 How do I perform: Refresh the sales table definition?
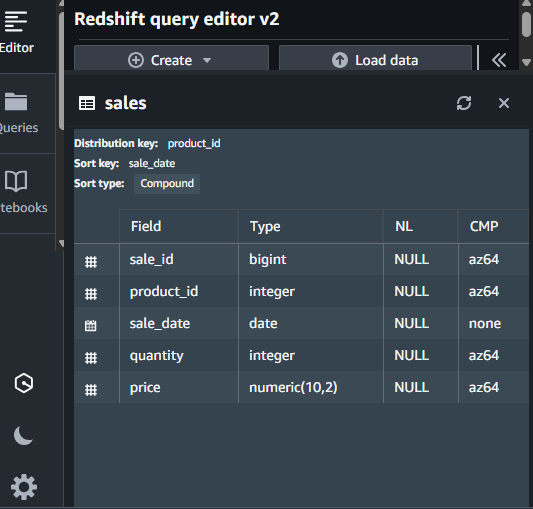tap(464, 103)
